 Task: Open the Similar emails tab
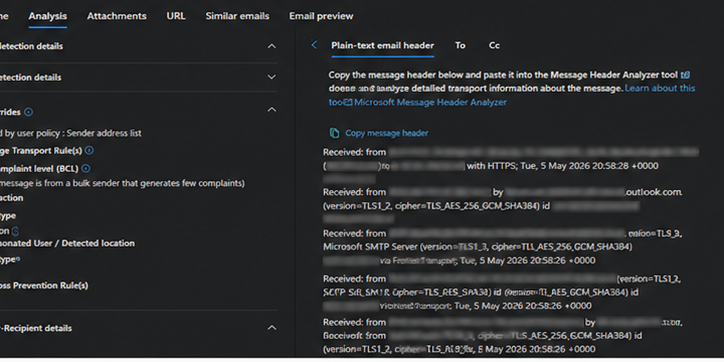237,16
